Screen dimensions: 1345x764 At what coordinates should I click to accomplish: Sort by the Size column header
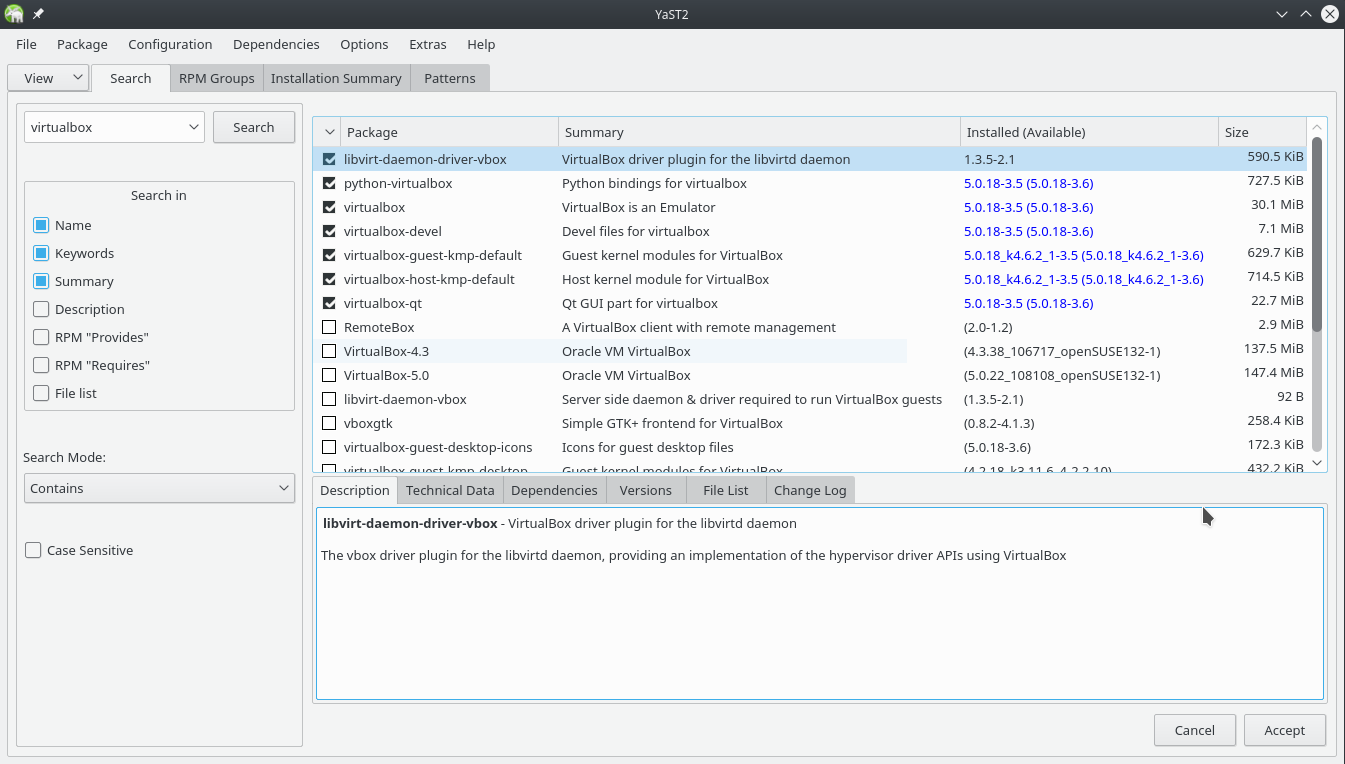[1262, 132]
